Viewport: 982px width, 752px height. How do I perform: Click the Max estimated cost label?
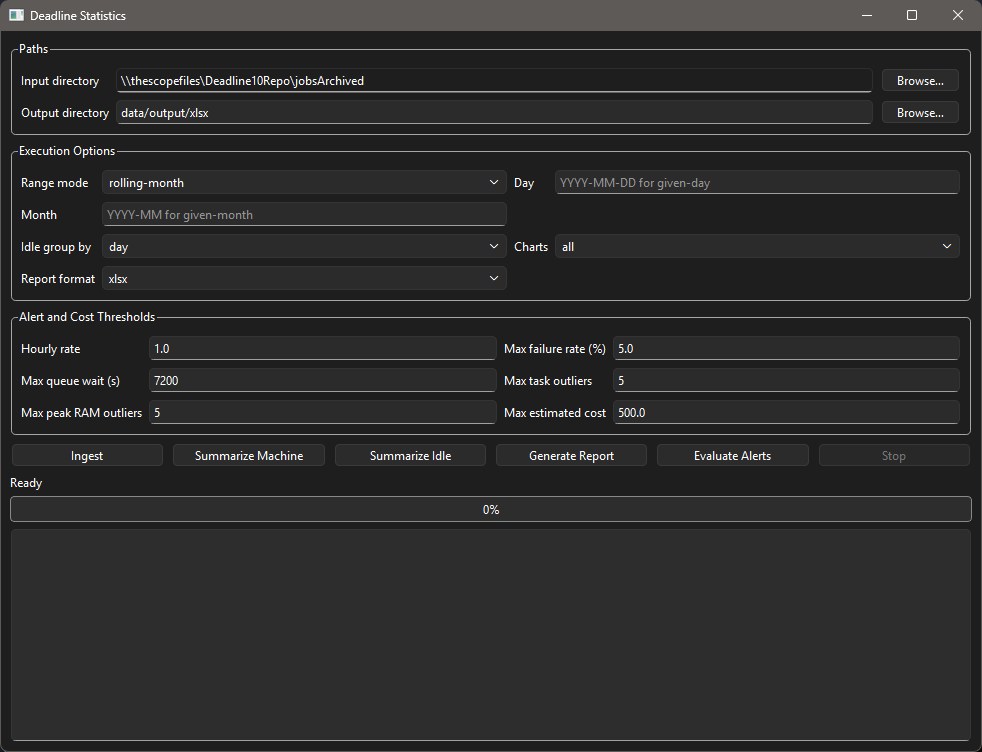tap(555, 412)
